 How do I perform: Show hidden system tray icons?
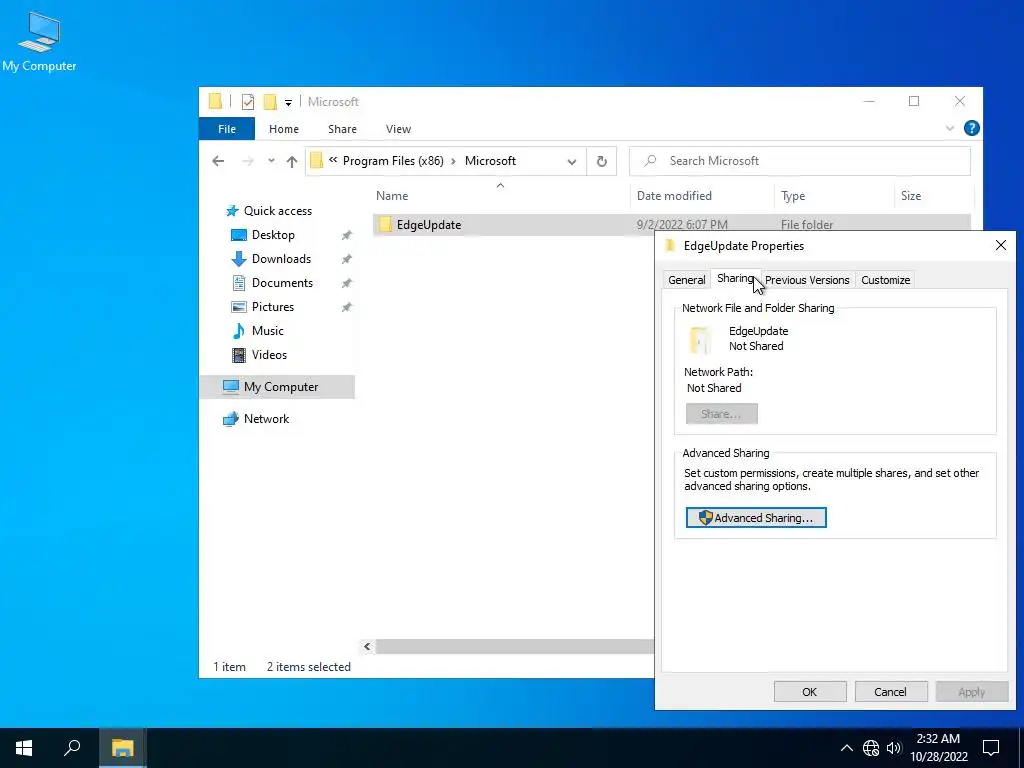click(846, 748)
